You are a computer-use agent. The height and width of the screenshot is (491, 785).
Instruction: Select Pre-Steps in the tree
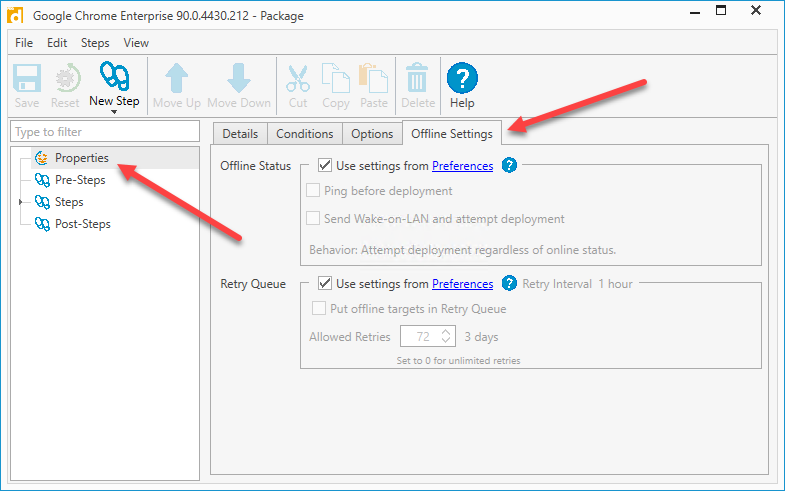click(80, 180)
